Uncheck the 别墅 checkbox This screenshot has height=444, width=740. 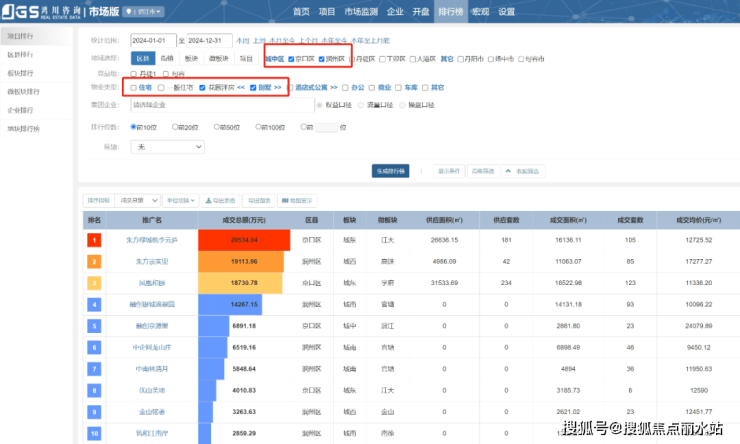point(253,88)
